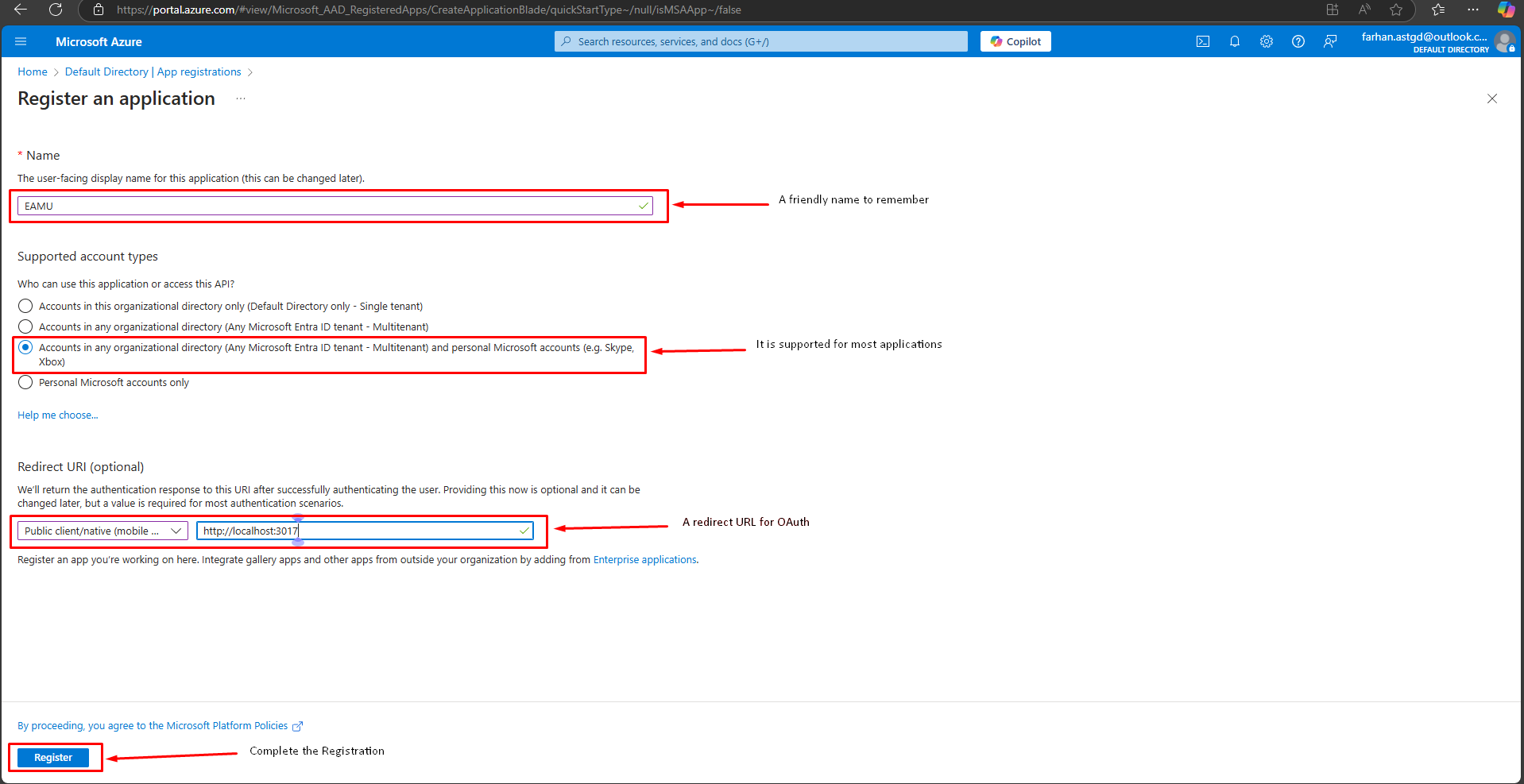Expand the redirect URI platform dropdown
1524x784 pixels.
pos(103,531)
